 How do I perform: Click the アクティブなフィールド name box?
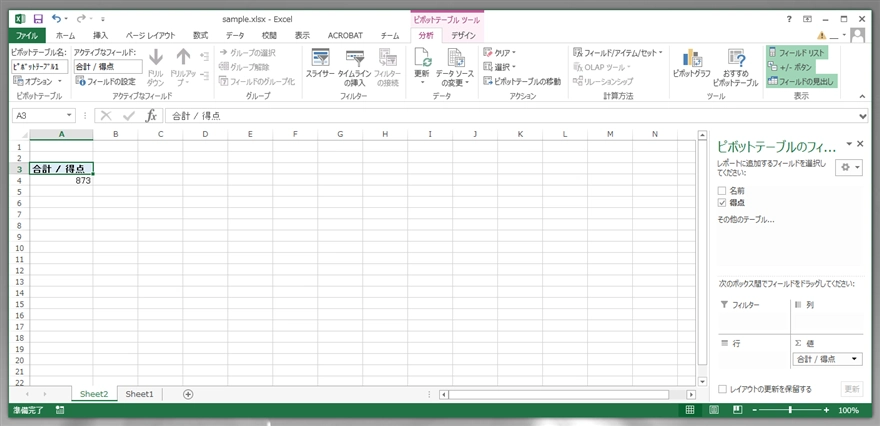point(108,67)
